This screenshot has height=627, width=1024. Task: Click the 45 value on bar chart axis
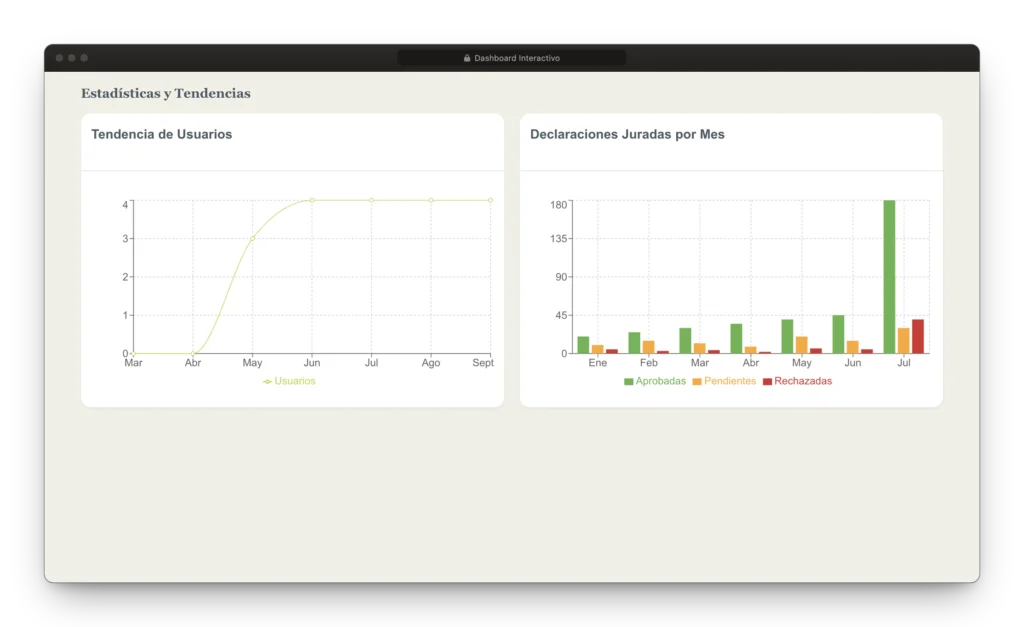tap(561, 315)
